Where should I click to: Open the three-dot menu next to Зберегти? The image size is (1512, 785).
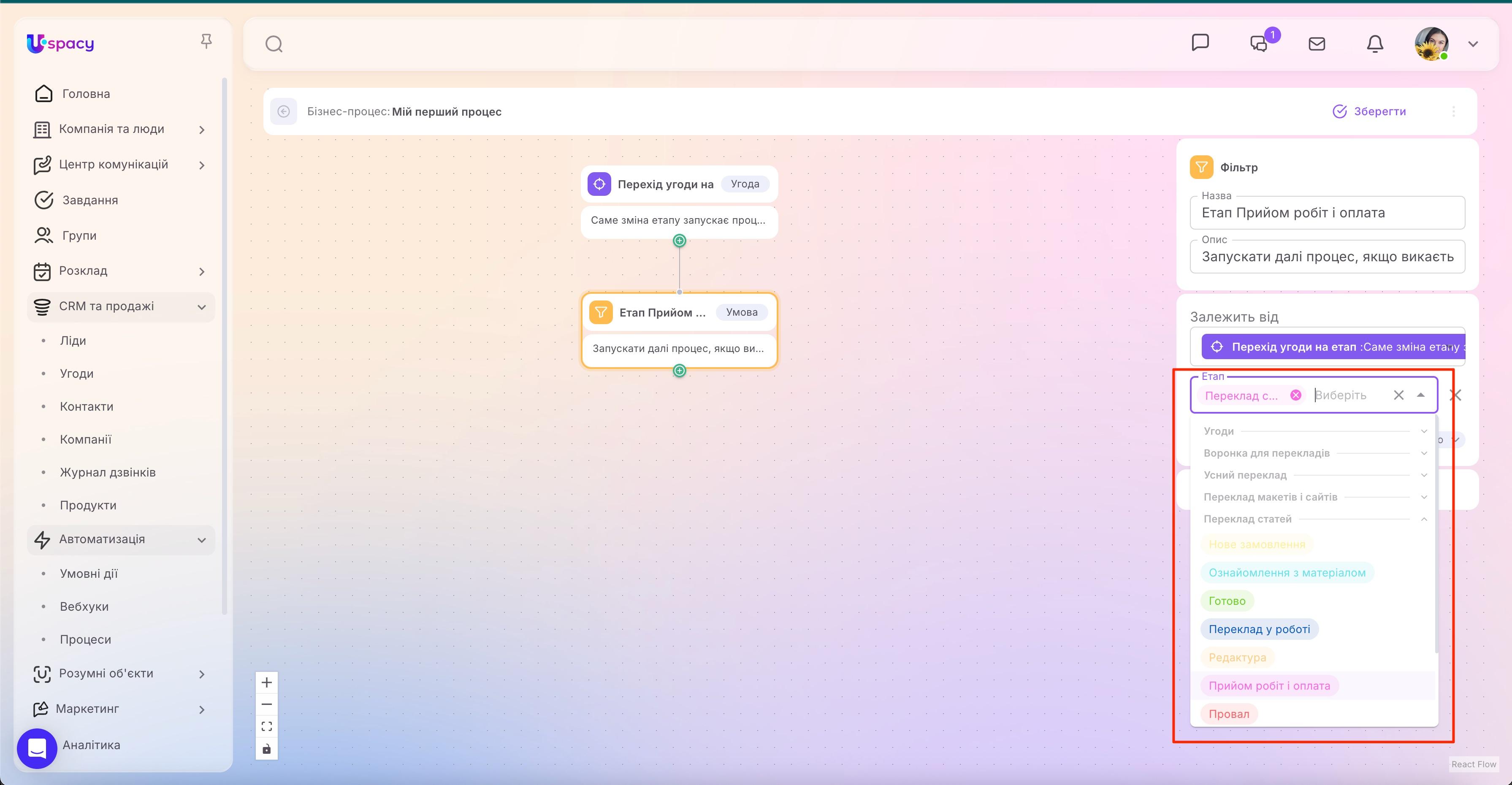point(1454,111)
